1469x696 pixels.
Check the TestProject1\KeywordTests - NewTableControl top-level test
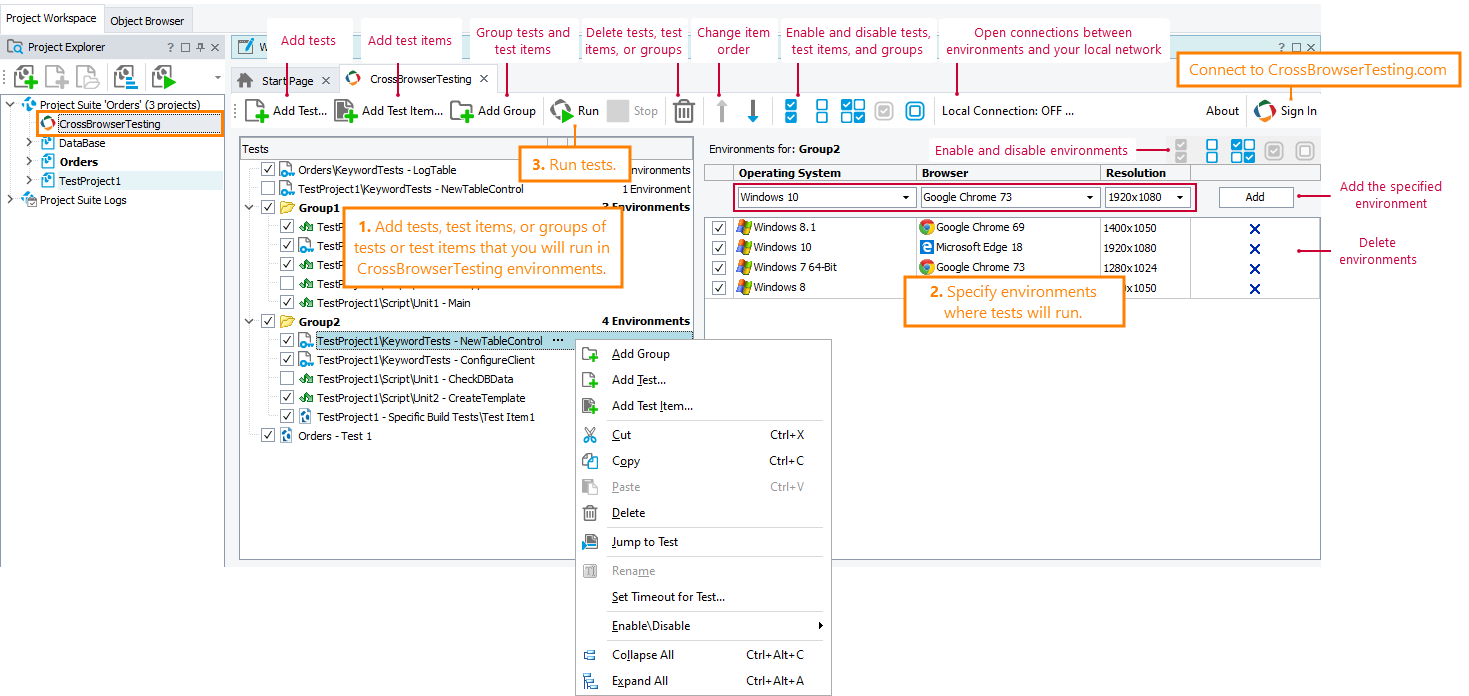click(x=267, y=189)
